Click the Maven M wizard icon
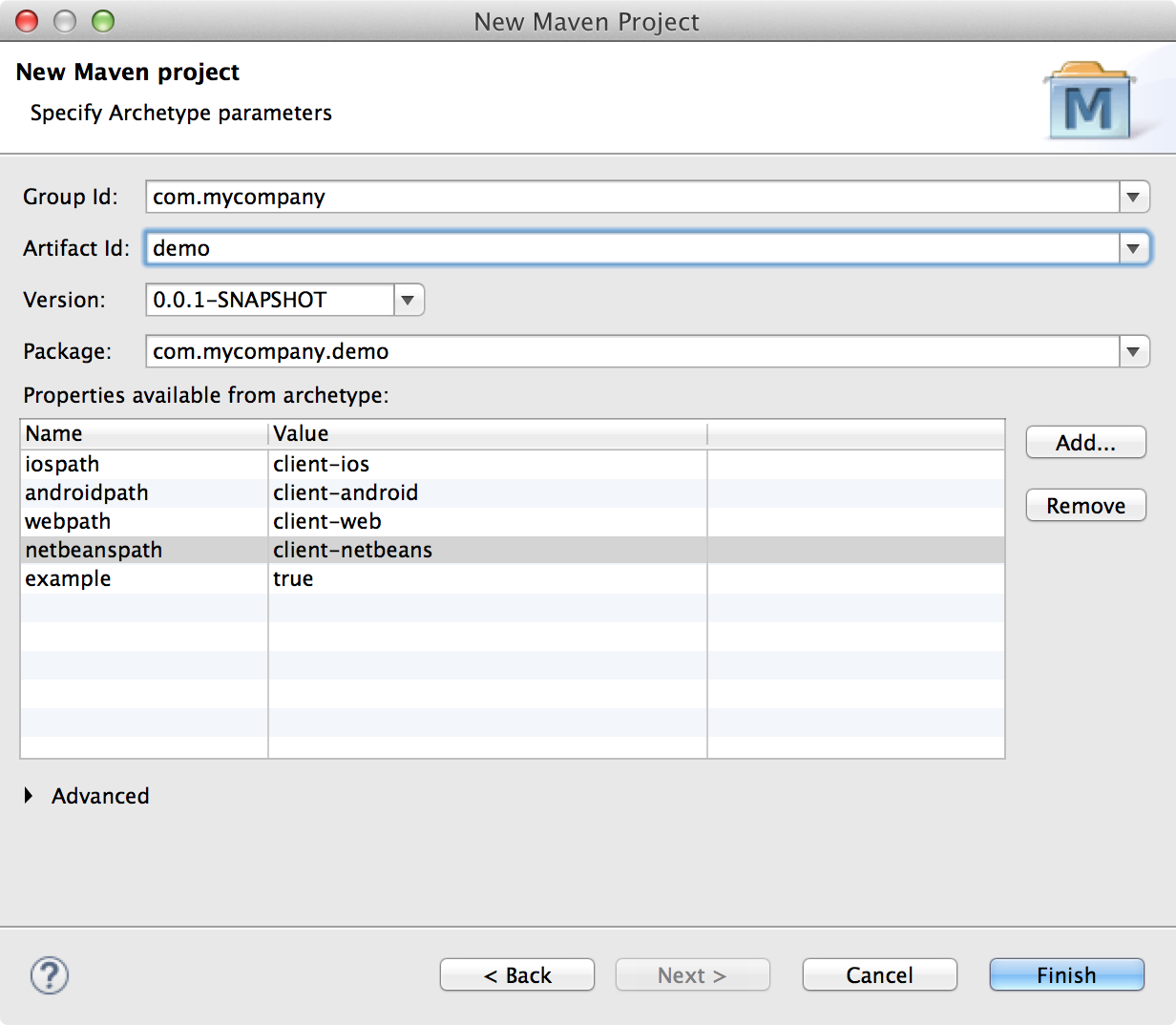This screenshot has height=1025, width=1176. point(1089,101)
